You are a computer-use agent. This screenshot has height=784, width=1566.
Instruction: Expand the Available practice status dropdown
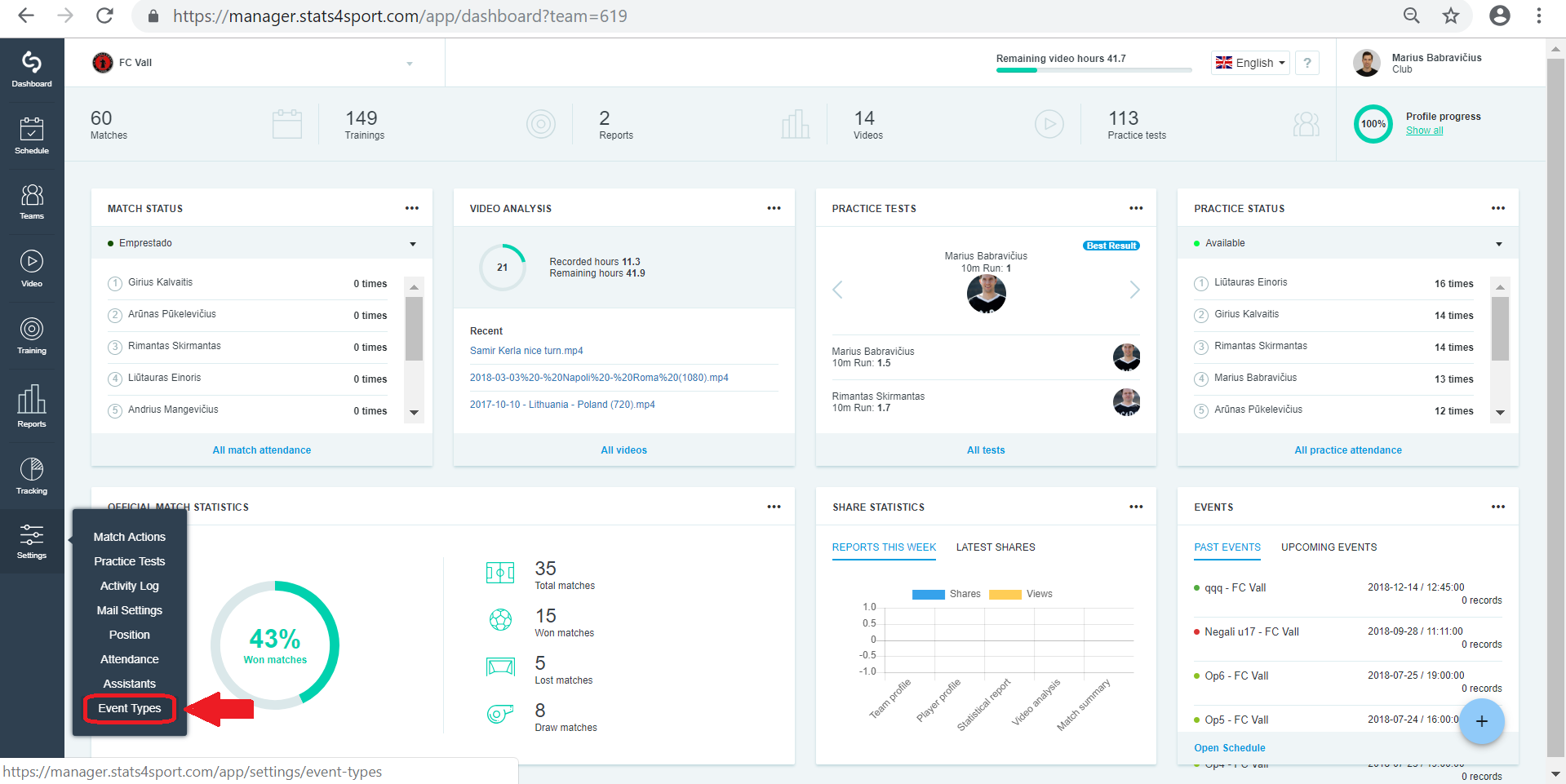[x=1348, y=243]
